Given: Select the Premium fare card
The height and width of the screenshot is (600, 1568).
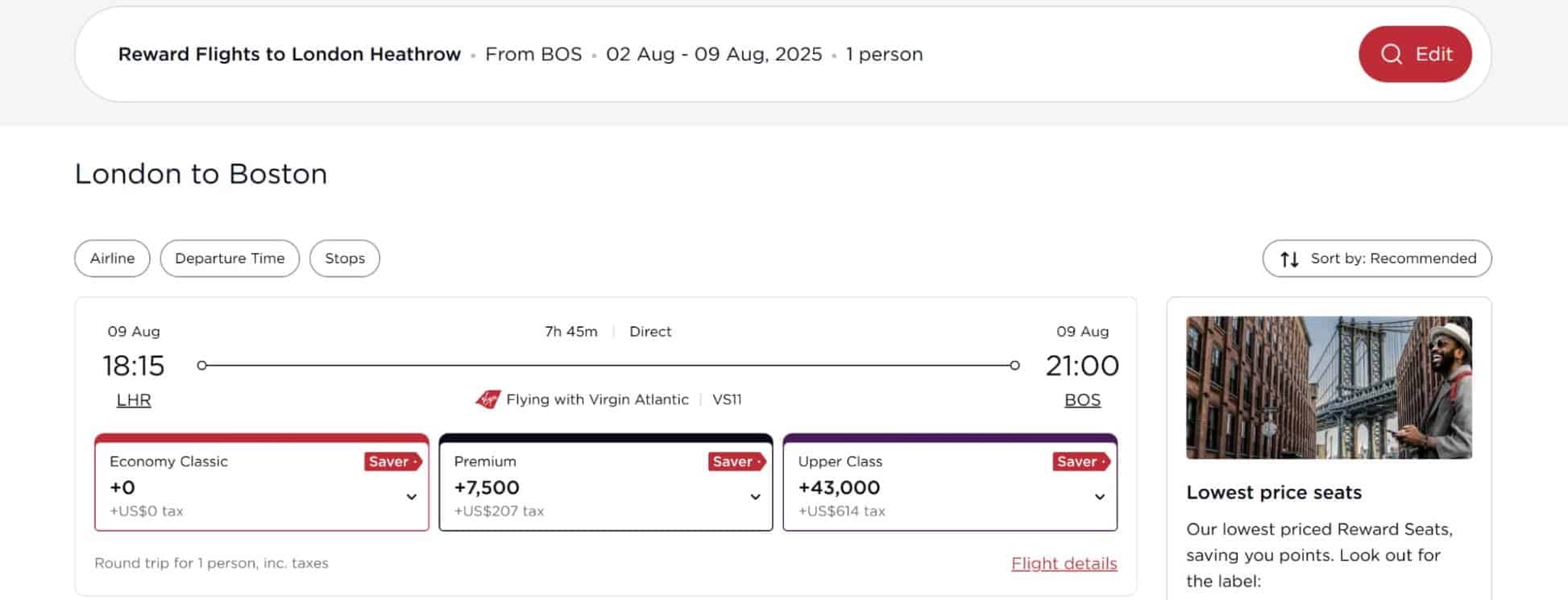Looking at the screenshot, I should 606,483.
